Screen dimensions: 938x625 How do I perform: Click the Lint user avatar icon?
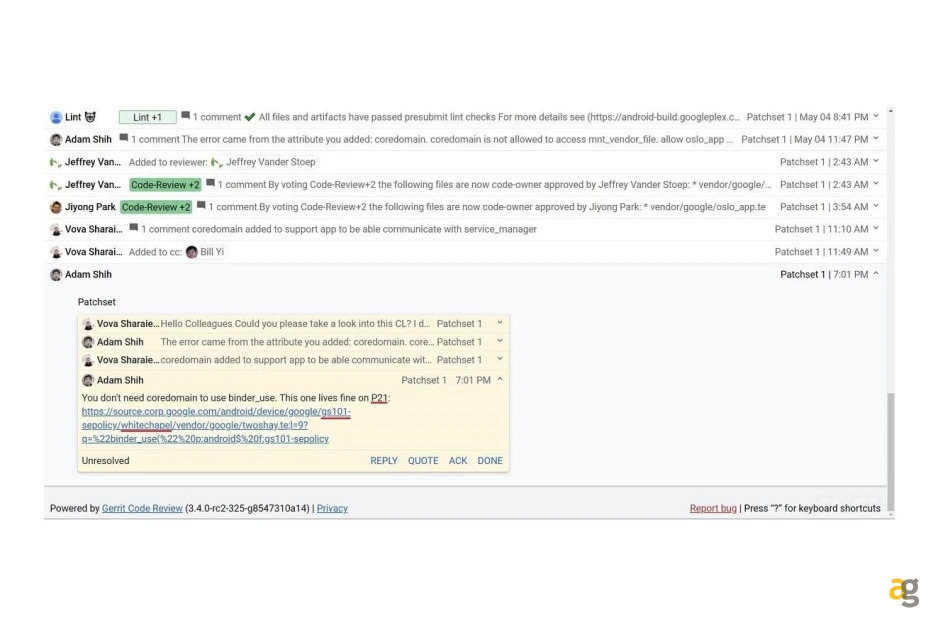57,117
